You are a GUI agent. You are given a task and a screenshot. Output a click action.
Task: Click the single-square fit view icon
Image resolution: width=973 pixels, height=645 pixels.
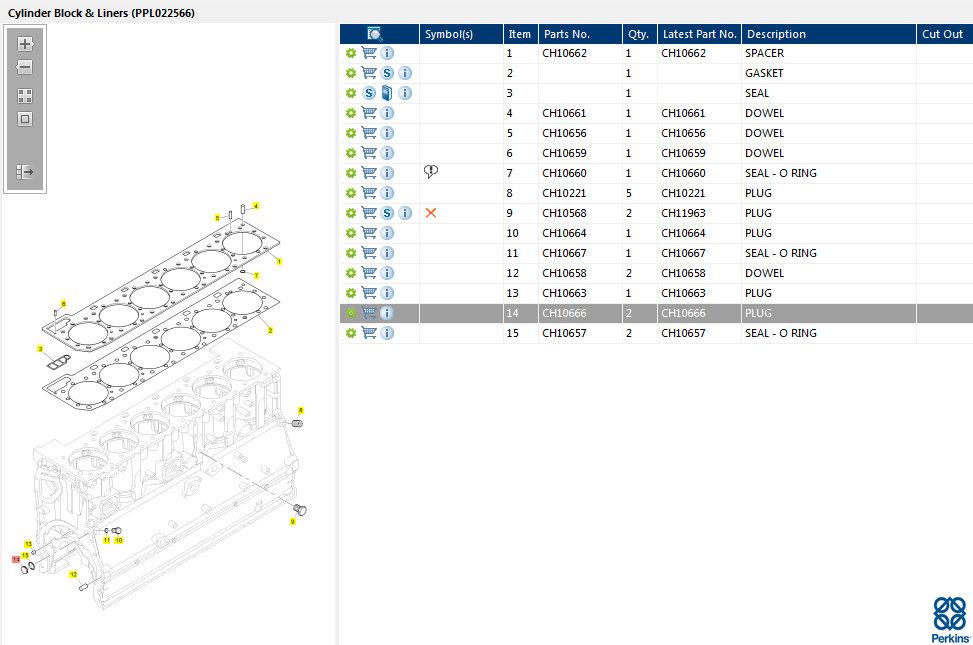25,119
